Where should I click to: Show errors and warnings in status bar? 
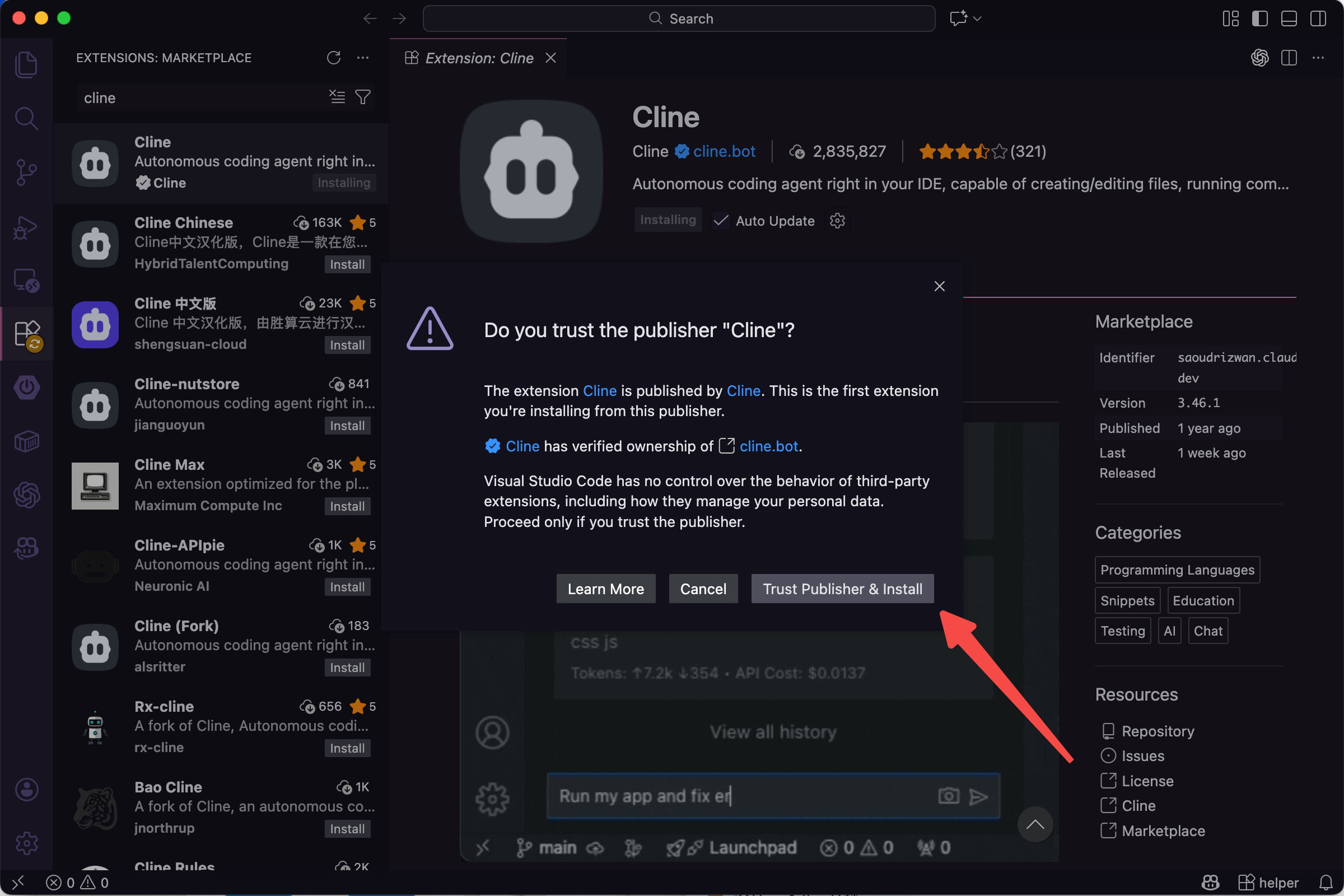pos(77,883)
